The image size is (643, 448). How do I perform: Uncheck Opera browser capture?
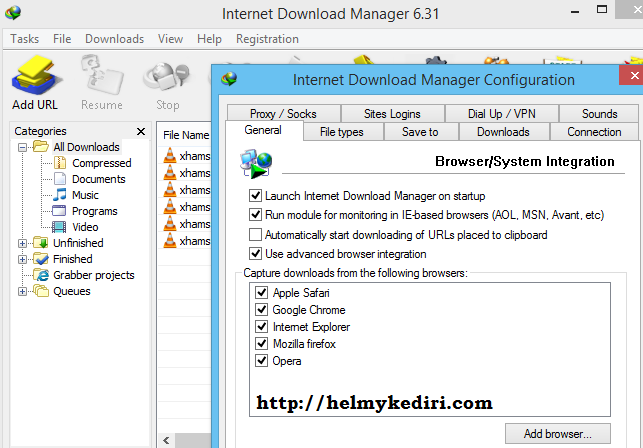(261, 361)
